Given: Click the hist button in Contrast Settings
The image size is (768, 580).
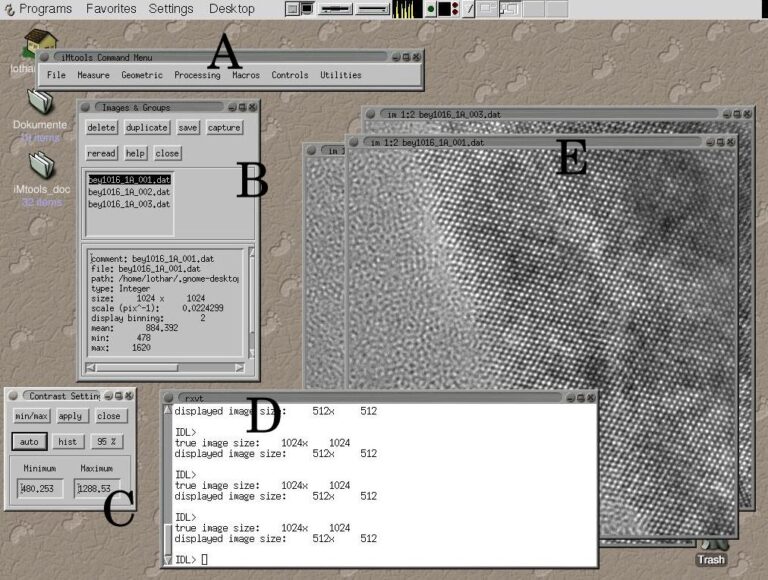Looking at the screenshot, I should click(68, 441).
